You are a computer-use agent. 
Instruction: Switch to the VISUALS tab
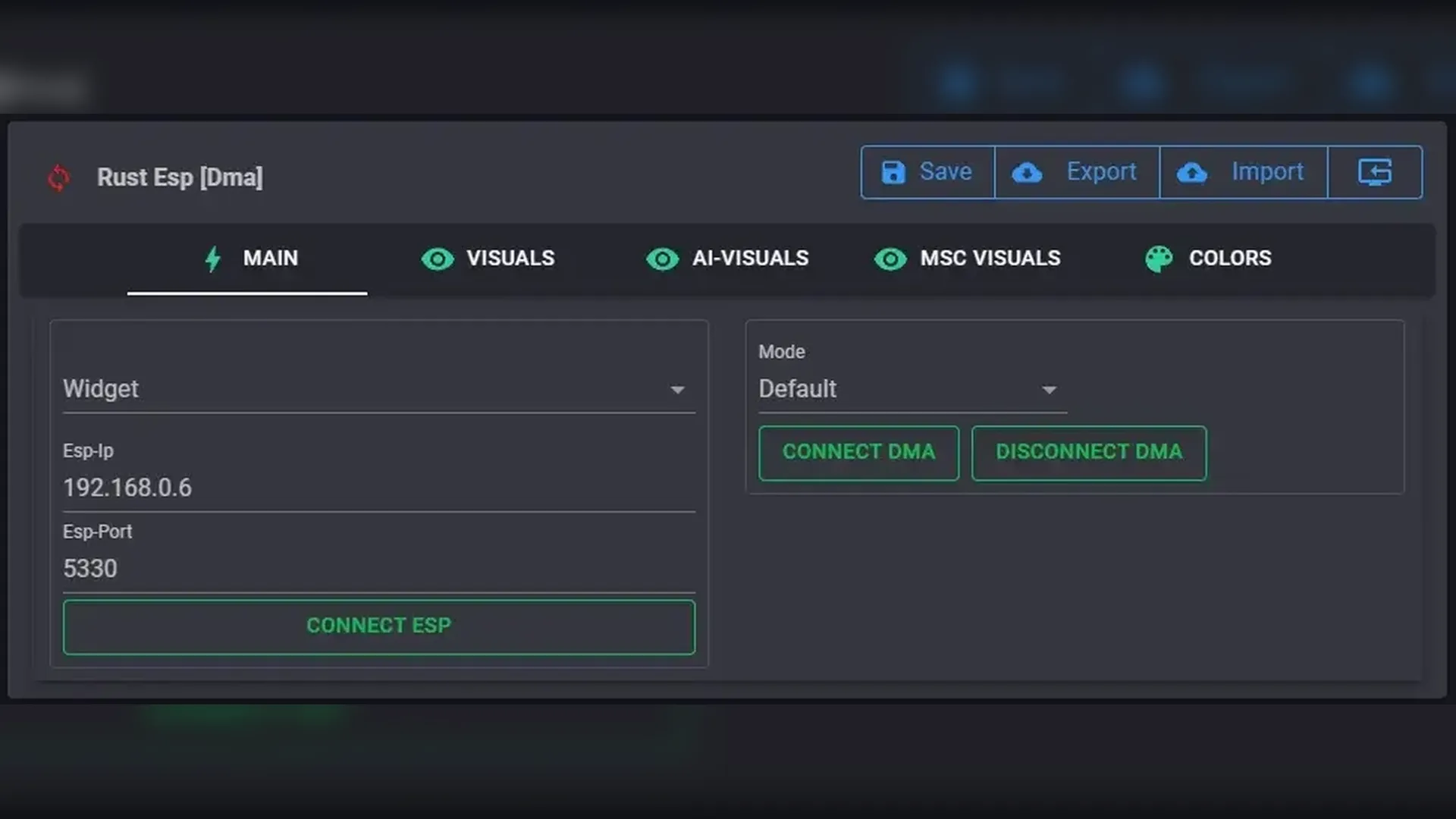(510, 259)
